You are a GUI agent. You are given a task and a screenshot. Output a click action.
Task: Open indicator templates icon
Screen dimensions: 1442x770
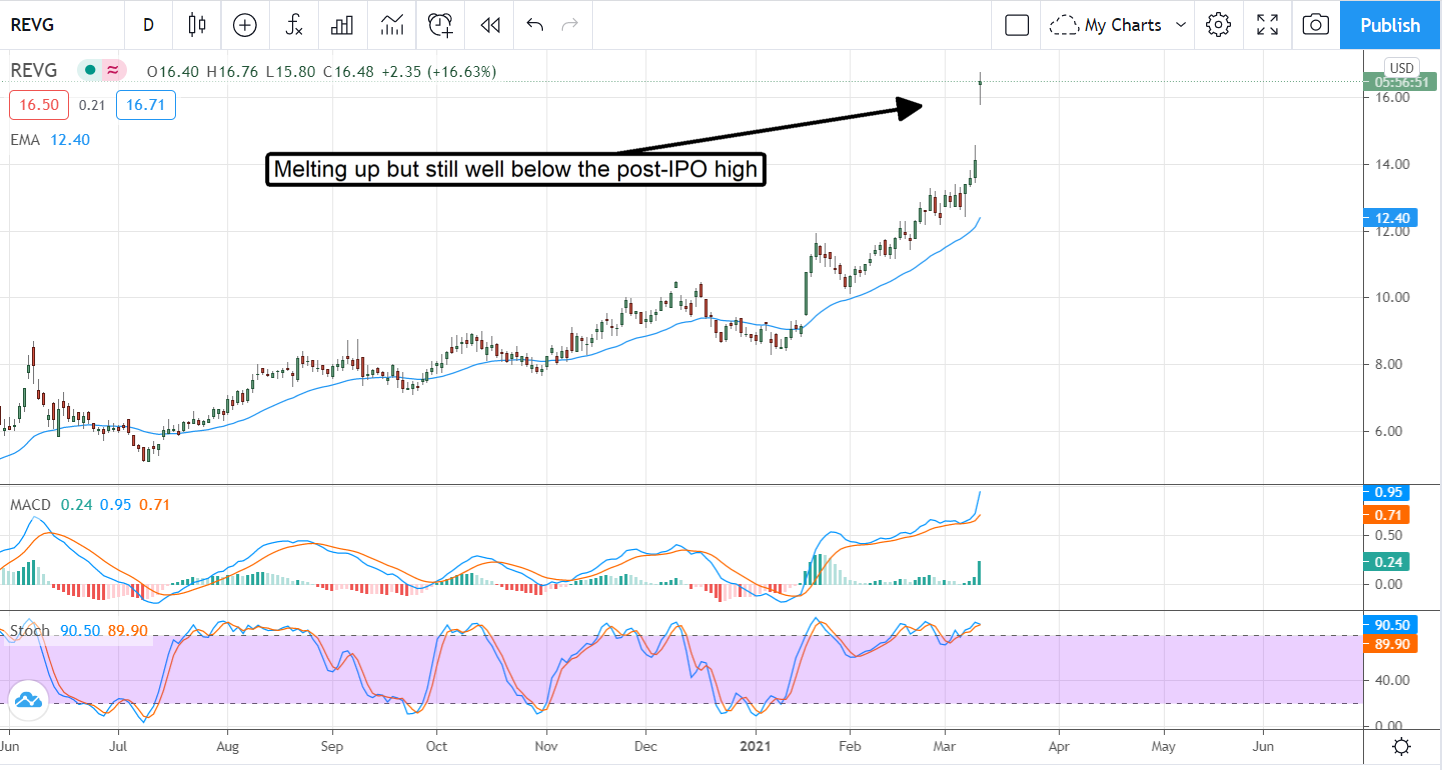(x=392, y=25)
